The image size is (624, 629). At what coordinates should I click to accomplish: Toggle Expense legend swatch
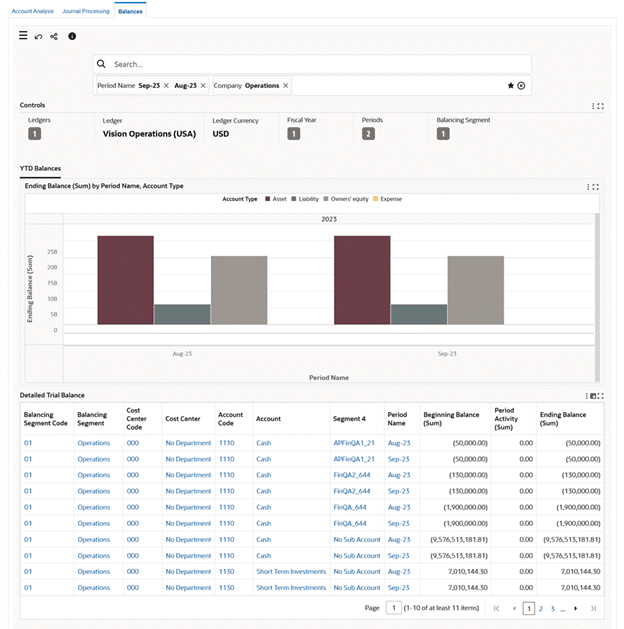coord(375,199)
